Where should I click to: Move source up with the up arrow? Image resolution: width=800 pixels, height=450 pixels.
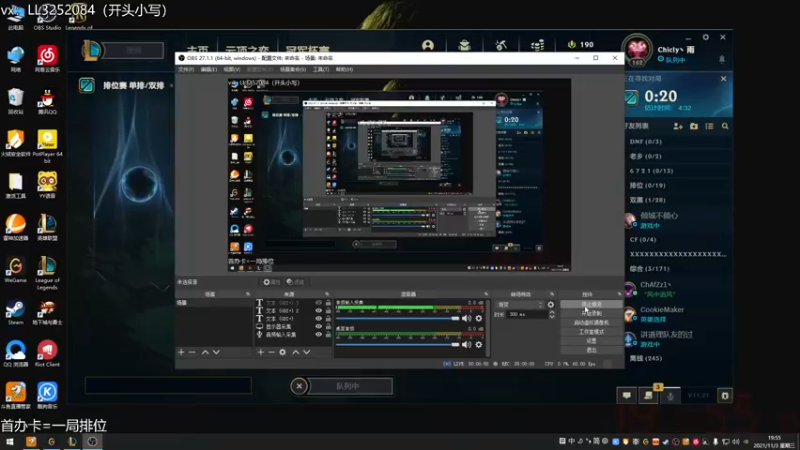pos(295,352)
